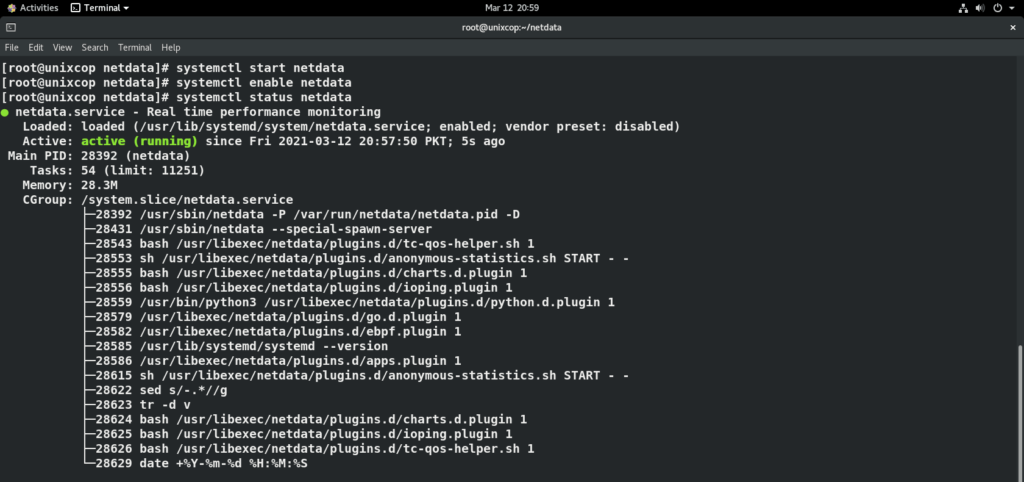
Task: Open the View menu
Action: pos(62,48)
